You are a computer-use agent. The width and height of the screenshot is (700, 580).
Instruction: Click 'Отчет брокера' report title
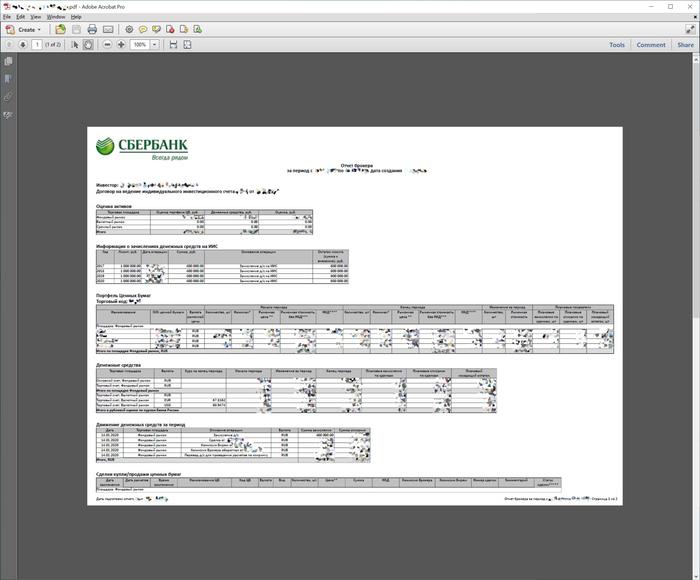(x=357, y=166)
